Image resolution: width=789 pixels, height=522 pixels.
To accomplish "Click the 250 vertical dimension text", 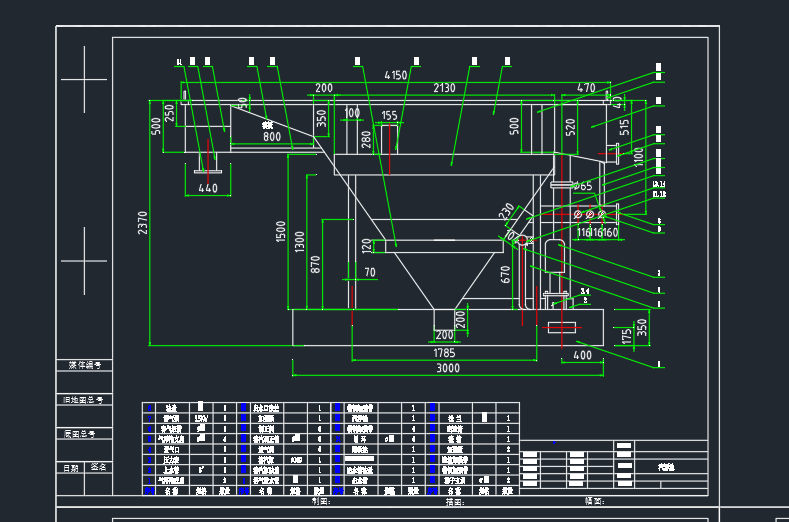I will coord(170,113).
